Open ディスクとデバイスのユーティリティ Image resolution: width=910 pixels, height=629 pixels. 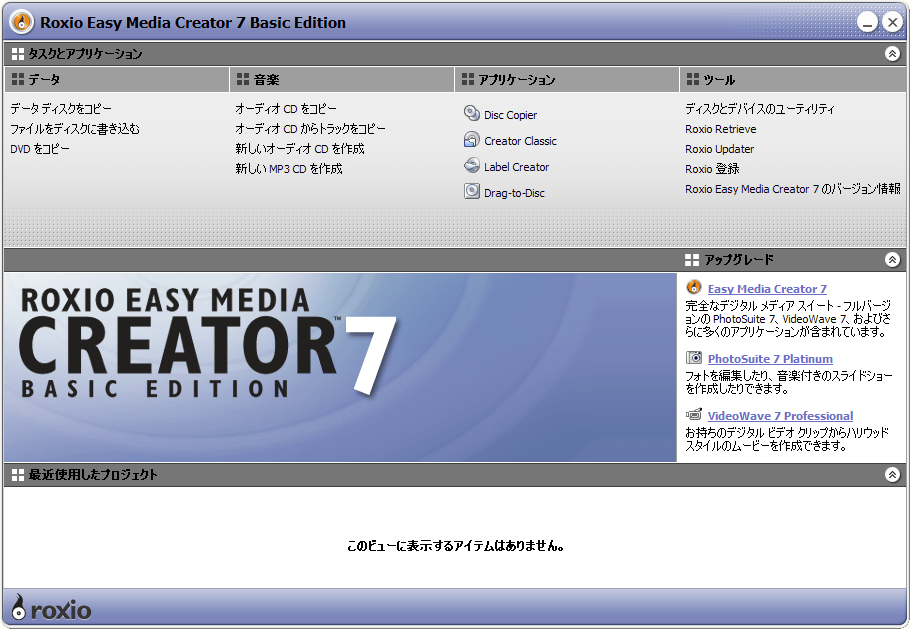760,109
